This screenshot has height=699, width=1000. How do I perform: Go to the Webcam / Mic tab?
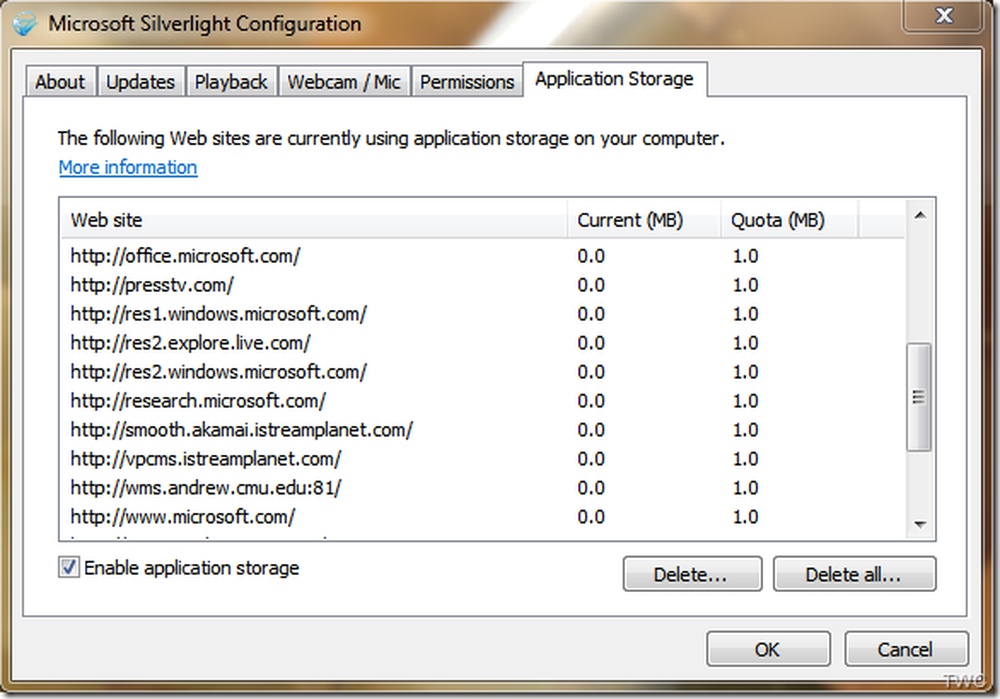[344, 82]
